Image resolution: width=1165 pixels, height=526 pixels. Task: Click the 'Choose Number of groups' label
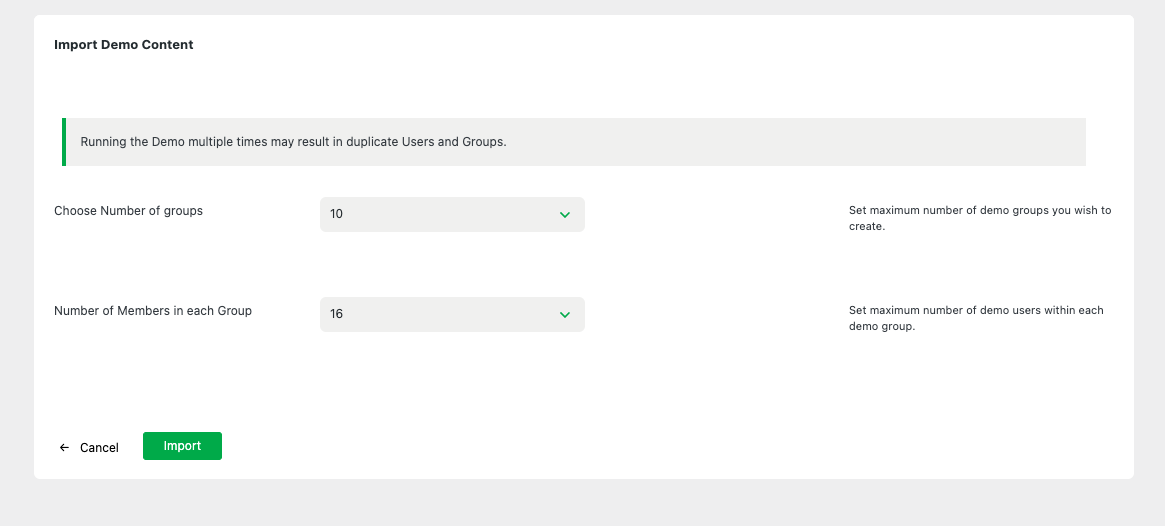[128, 211]
